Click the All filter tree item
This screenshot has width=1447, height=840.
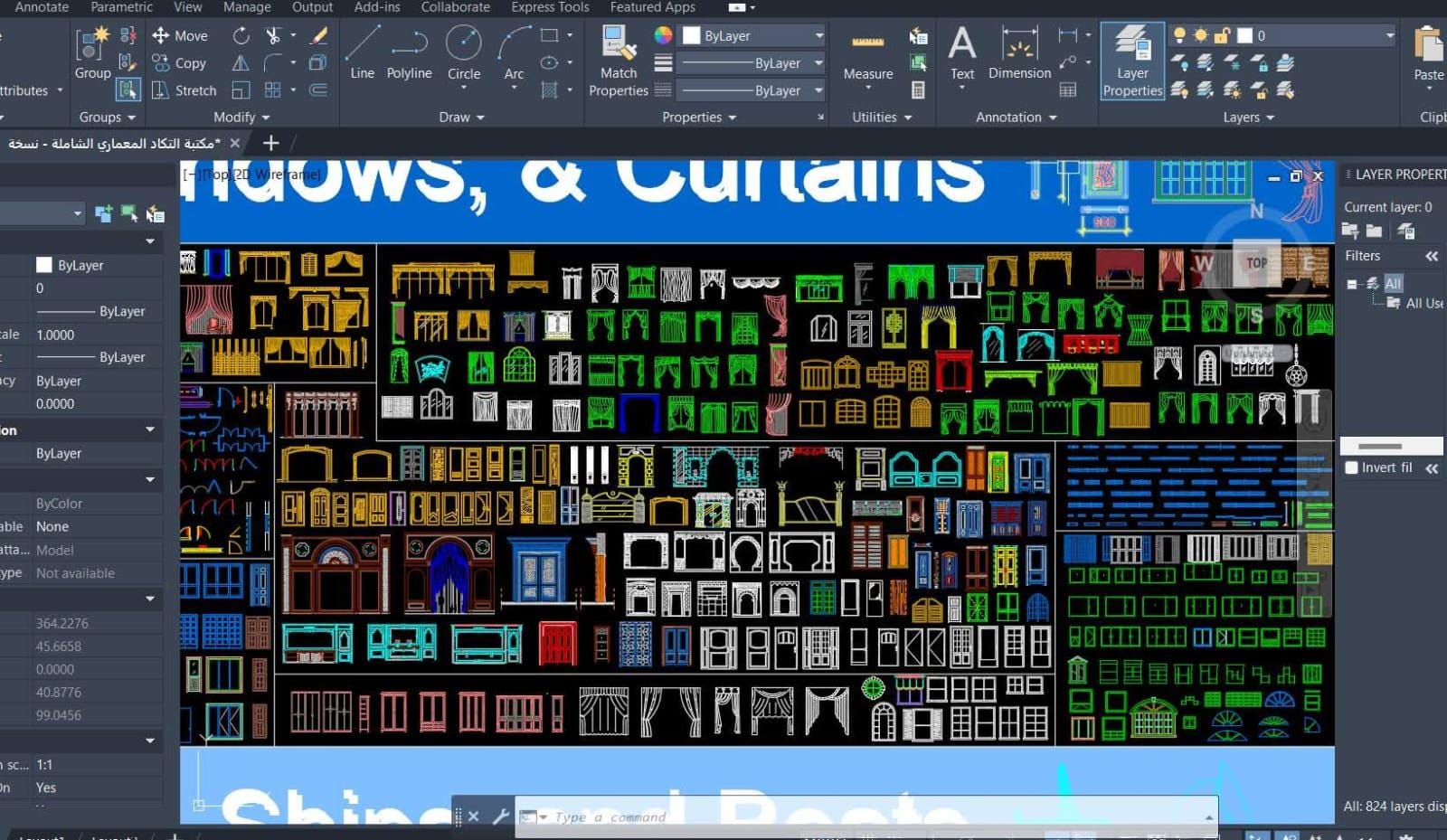pyautogui.click(x=1393, y=283)
